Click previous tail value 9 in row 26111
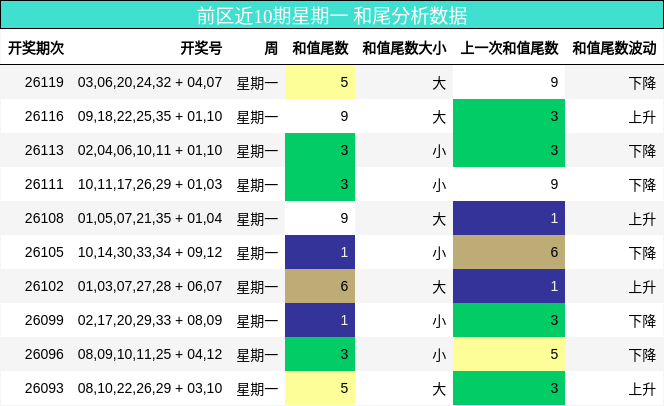 (554, 184)
